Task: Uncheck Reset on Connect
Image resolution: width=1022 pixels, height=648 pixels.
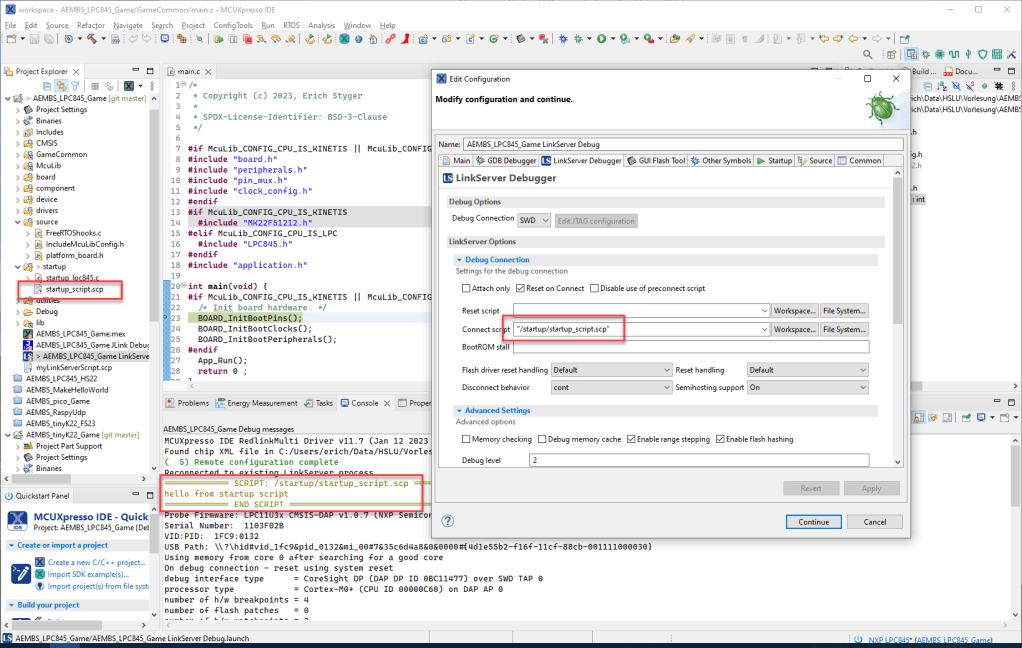Action: [x=521, y=288]
